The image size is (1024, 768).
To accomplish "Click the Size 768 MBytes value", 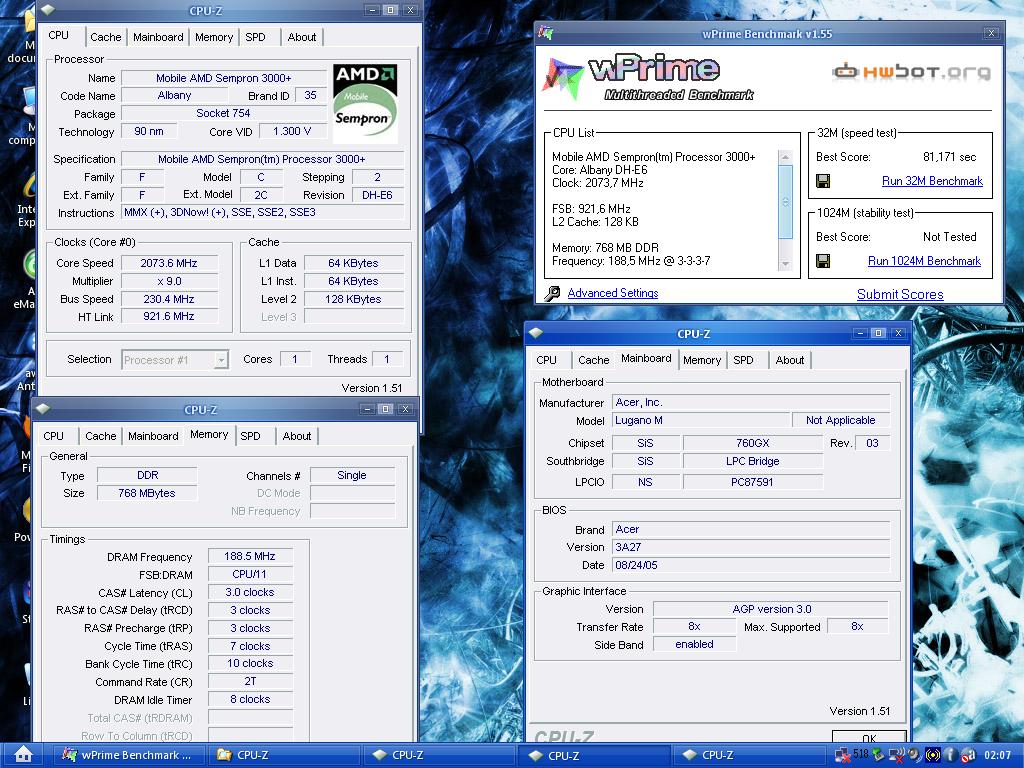I will pyautogui.click(x=147, y=493).
